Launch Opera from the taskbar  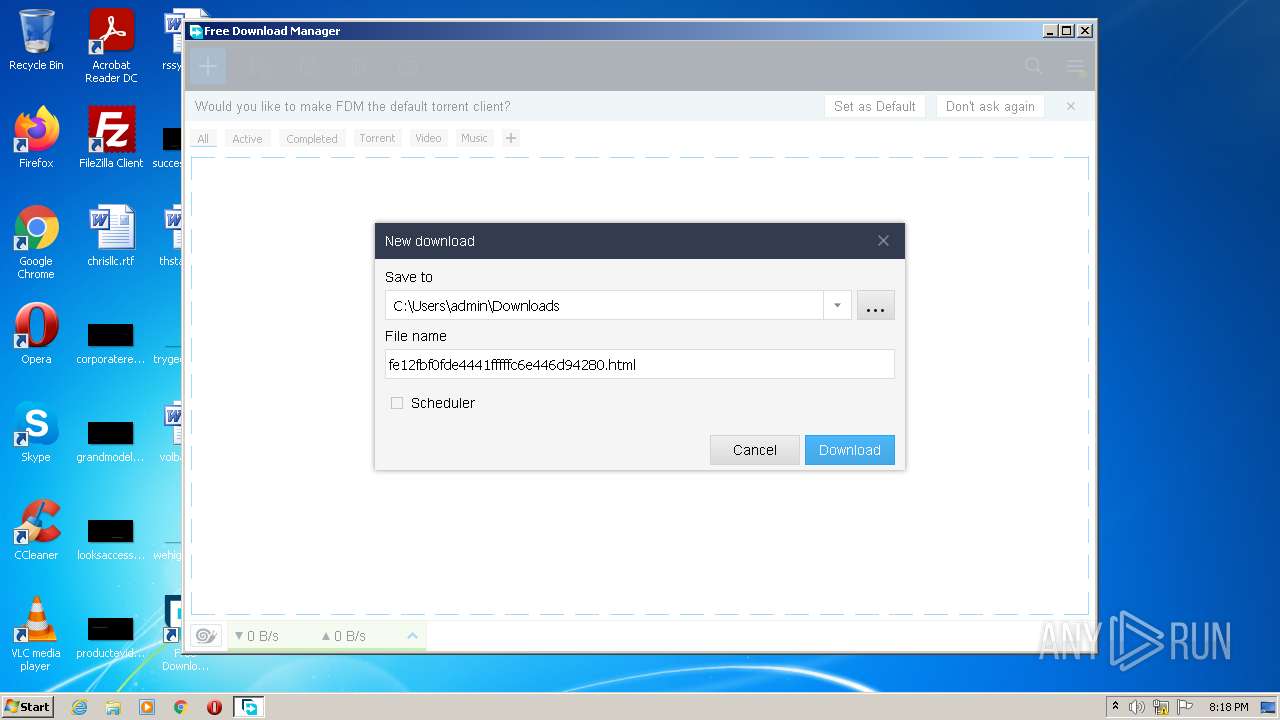click(214, 707)
